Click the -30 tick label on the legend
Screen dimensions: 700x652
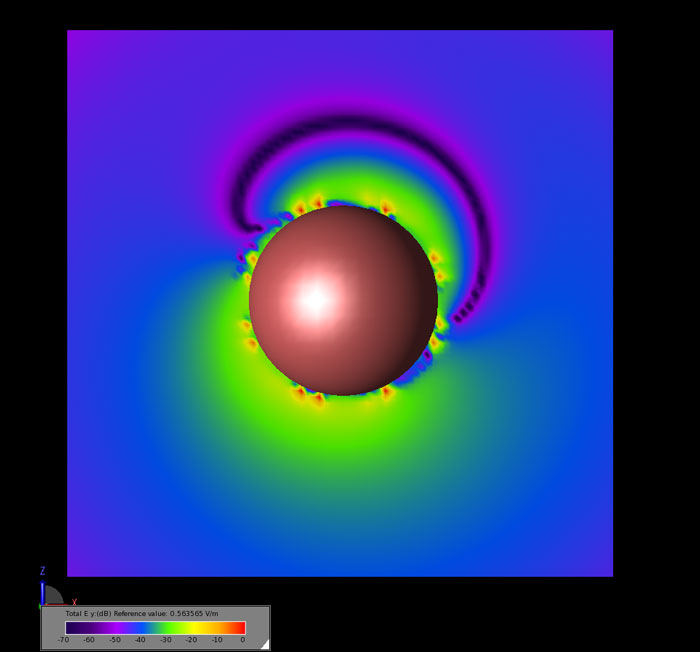pos(166,640)
